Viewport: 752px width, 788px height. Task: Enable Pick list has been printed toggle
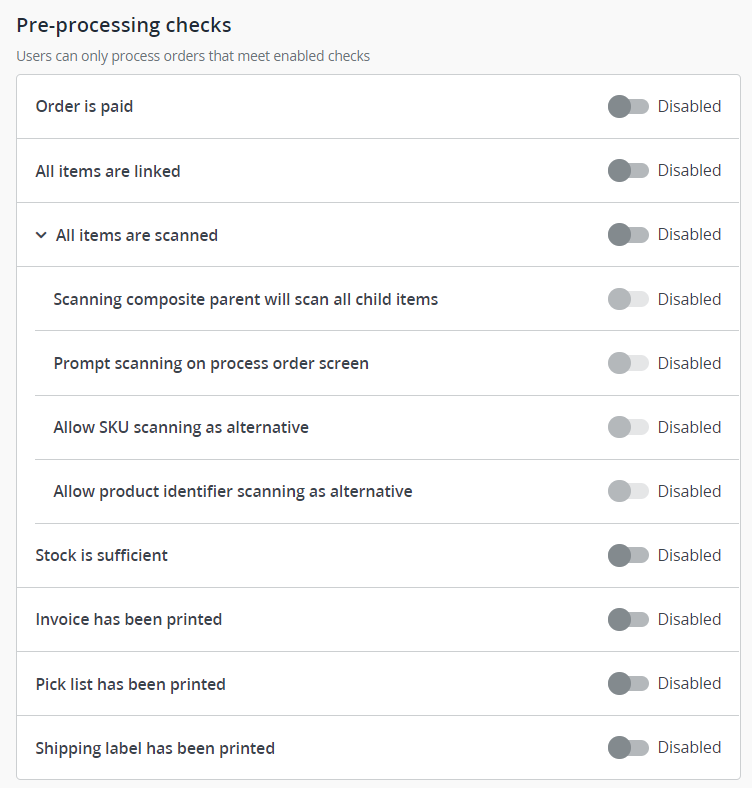tap(628, 683)
